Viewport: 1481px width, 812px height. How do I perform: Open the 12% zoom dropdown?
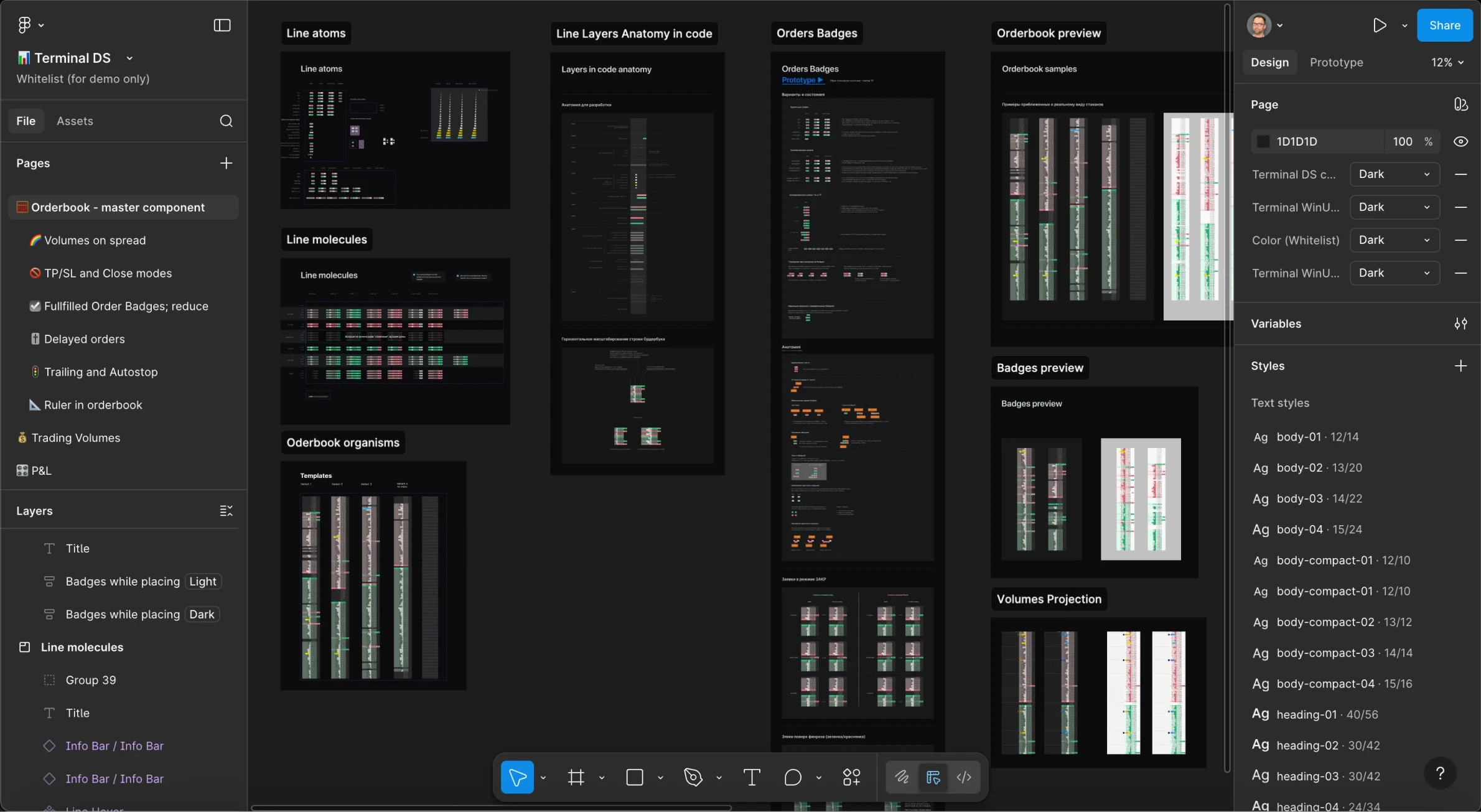tap(1447, 62)
